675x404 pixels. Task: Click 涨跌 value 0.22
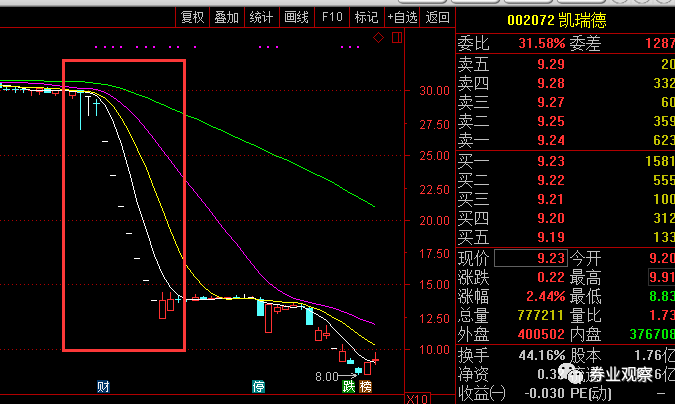point(551,277)
